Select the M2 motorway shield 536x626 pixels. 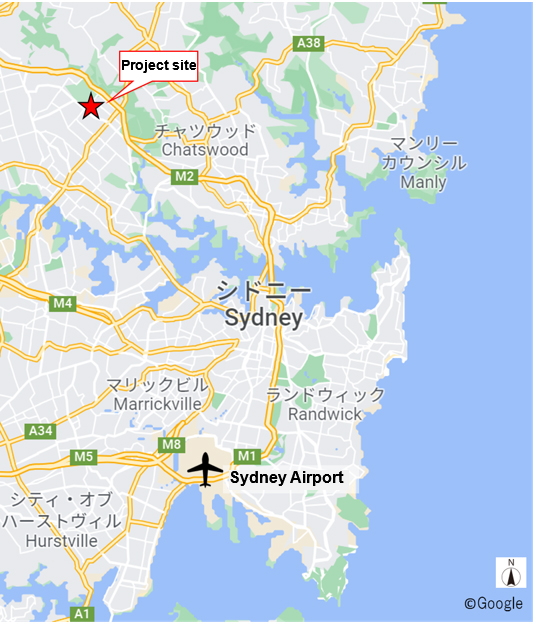pos(184,176)
